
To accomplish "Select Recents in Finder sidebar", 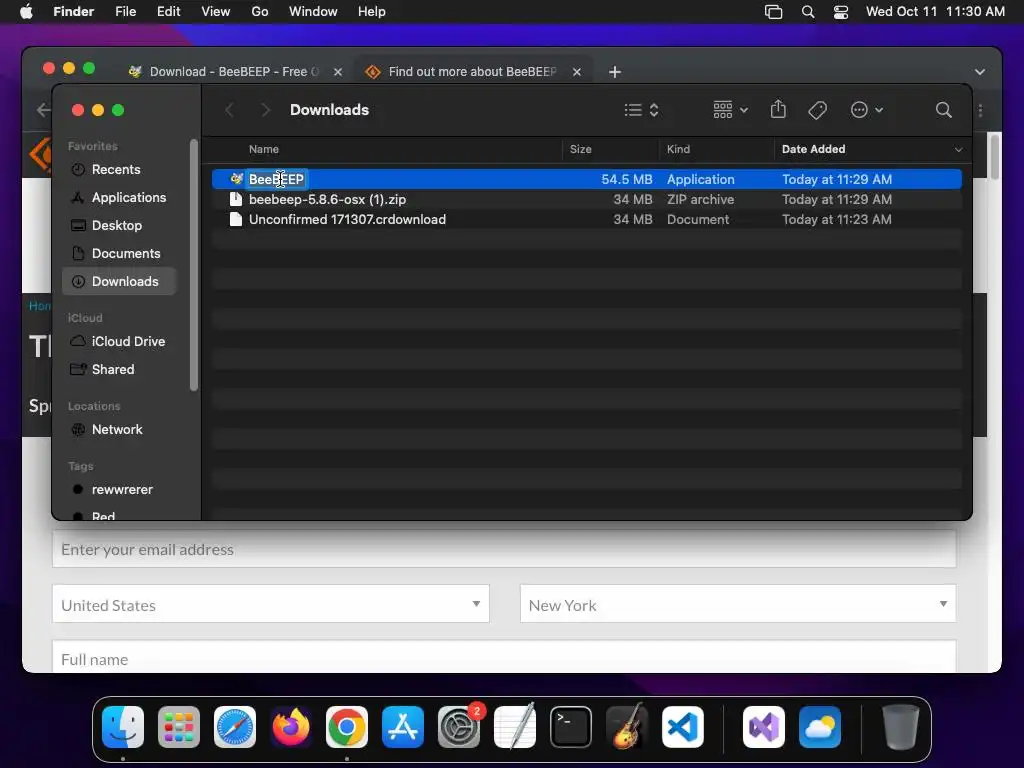I will 120,170.
